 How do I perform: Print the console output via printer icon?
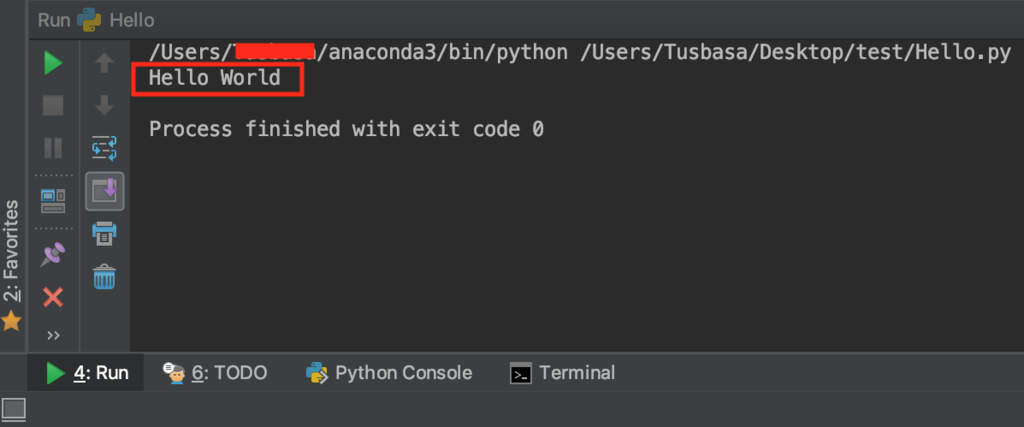pyautogui.click(x=104, y=233)
